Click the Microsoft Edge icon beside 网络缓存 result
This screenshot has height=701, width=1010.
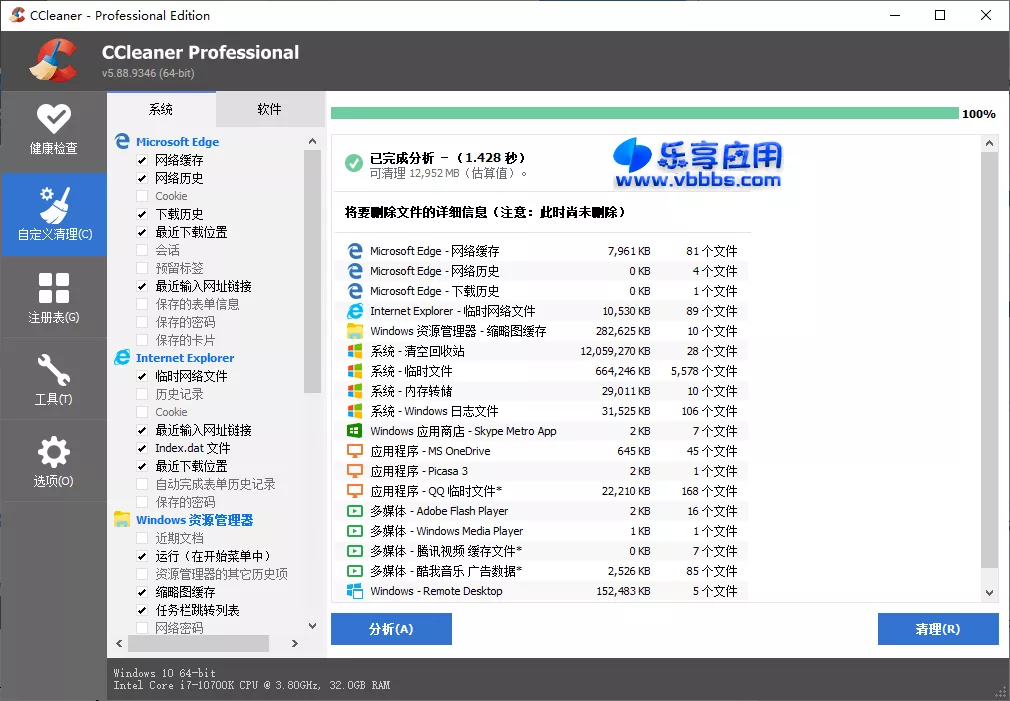tap(355, 251)
